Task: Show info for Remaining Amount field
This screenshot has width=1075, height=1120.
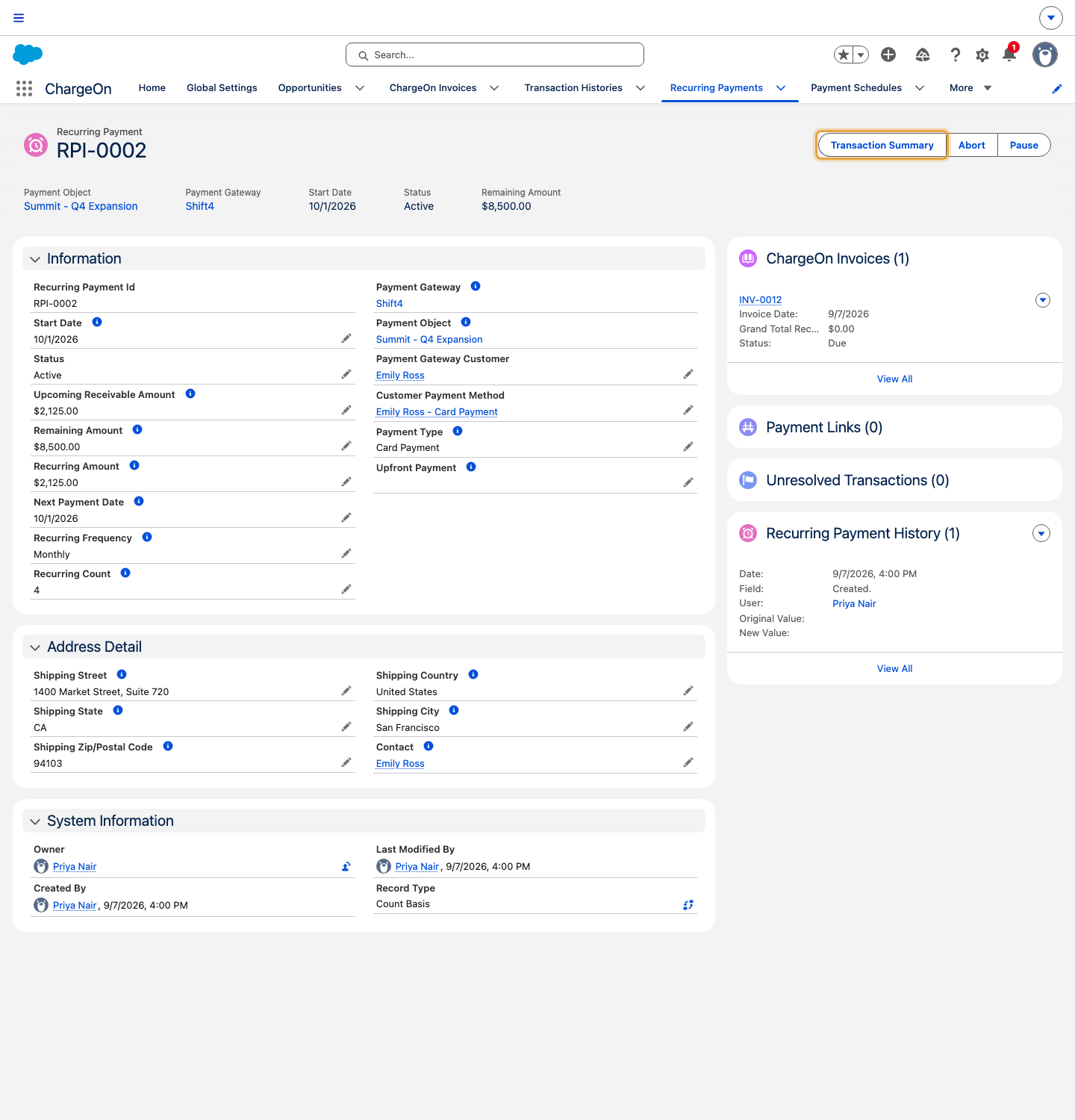Action: 137,429
